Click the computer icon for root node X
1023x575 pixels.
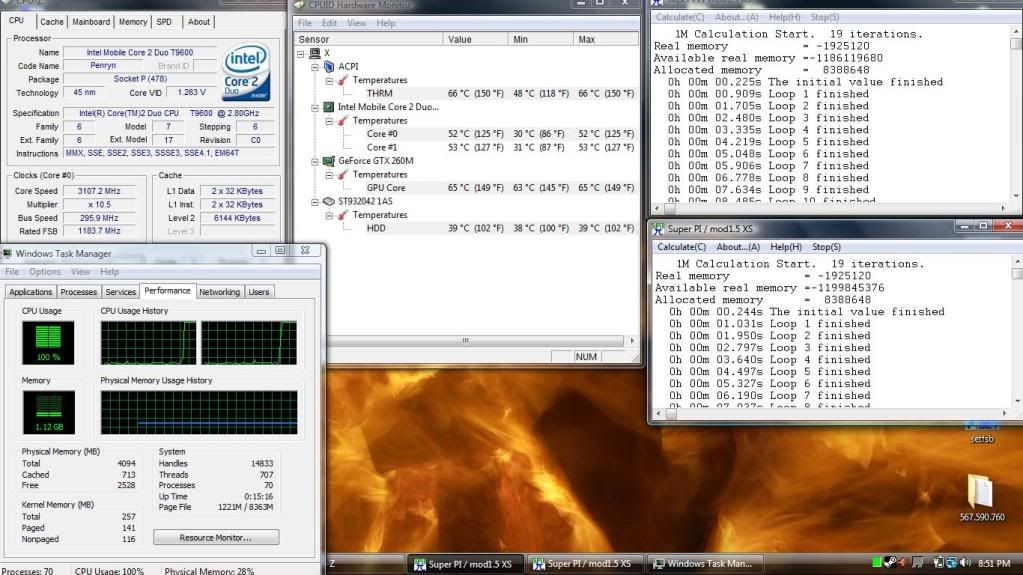(315, 53)
